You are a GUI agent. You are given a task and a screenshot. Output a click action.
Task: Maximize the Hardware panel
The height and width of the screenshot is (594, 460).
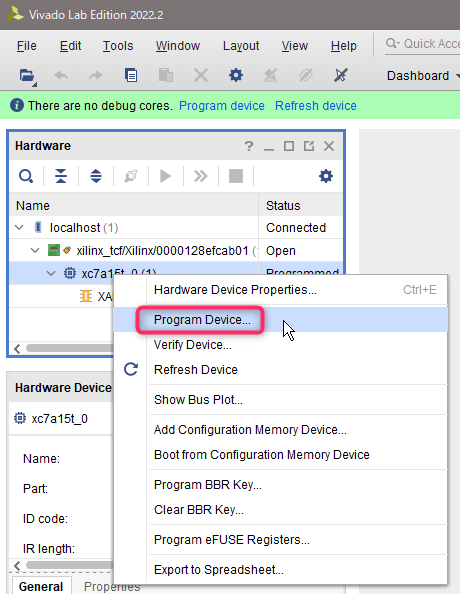(x=289, y=146)
